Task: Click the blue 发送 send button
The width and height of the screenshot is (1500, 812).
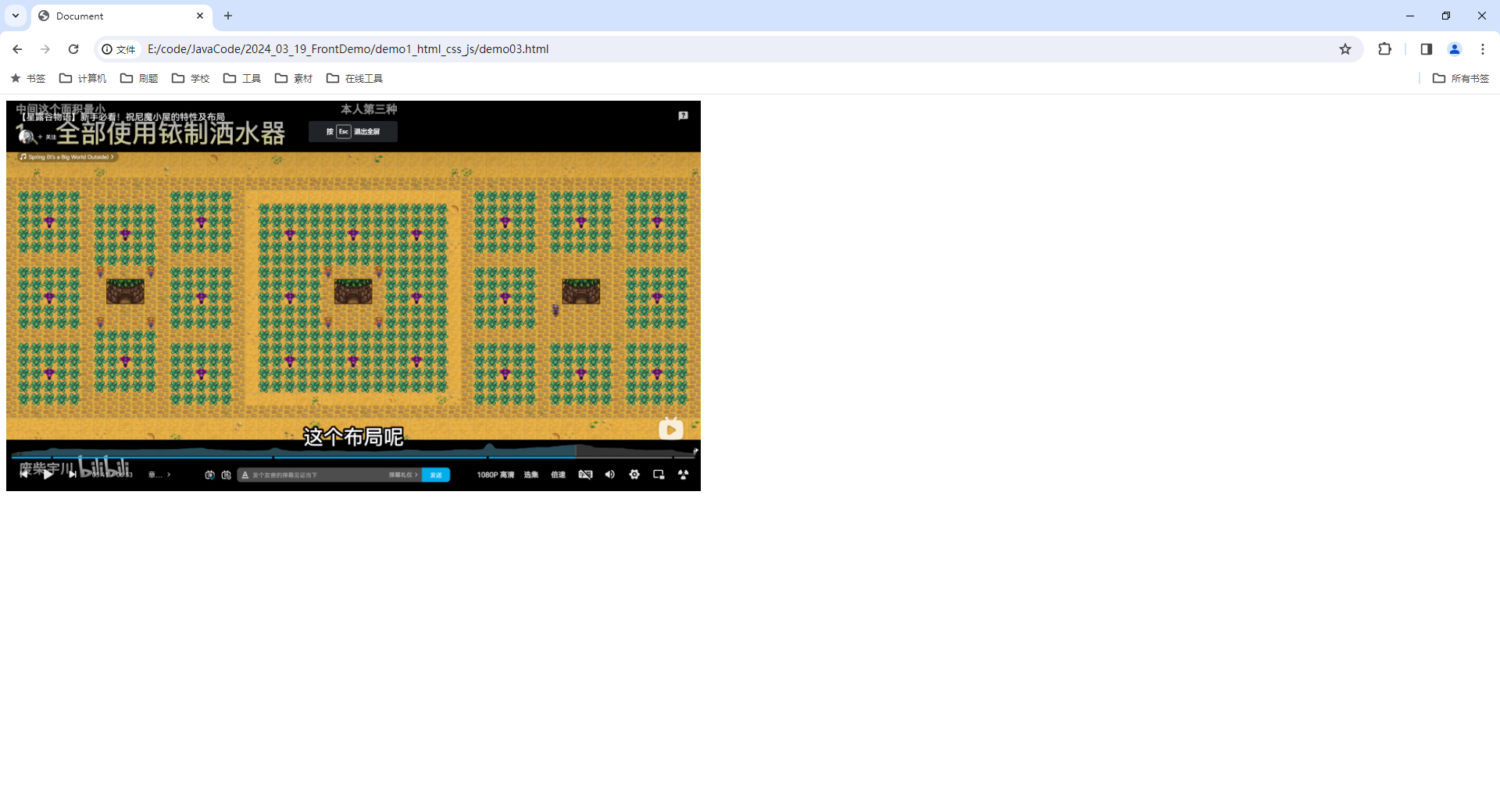Action: [x=436, y=475]
